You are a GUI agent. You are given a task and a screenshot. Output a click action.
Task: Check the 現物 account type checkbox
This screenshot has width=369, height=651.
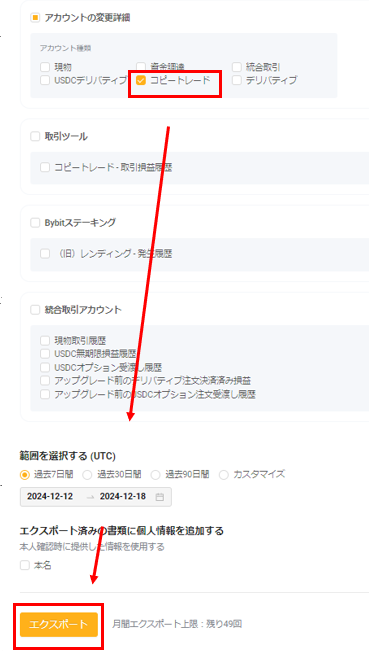[45, 66]
